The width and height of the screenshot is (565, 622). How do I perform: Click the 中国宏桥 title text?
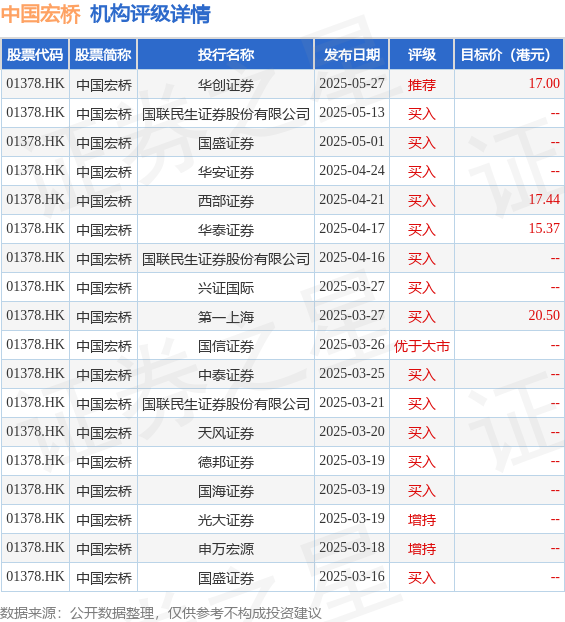coord(40,14)
